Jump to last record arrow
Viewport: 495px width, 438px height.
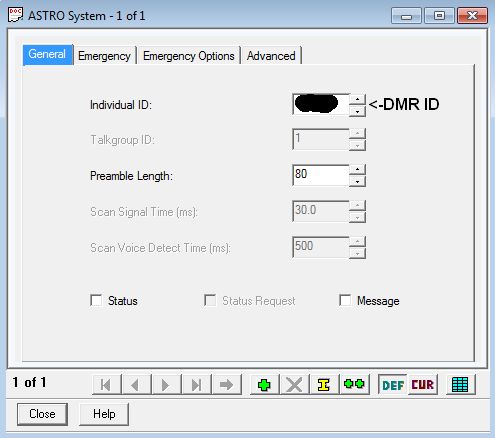(x=196, y=385)
